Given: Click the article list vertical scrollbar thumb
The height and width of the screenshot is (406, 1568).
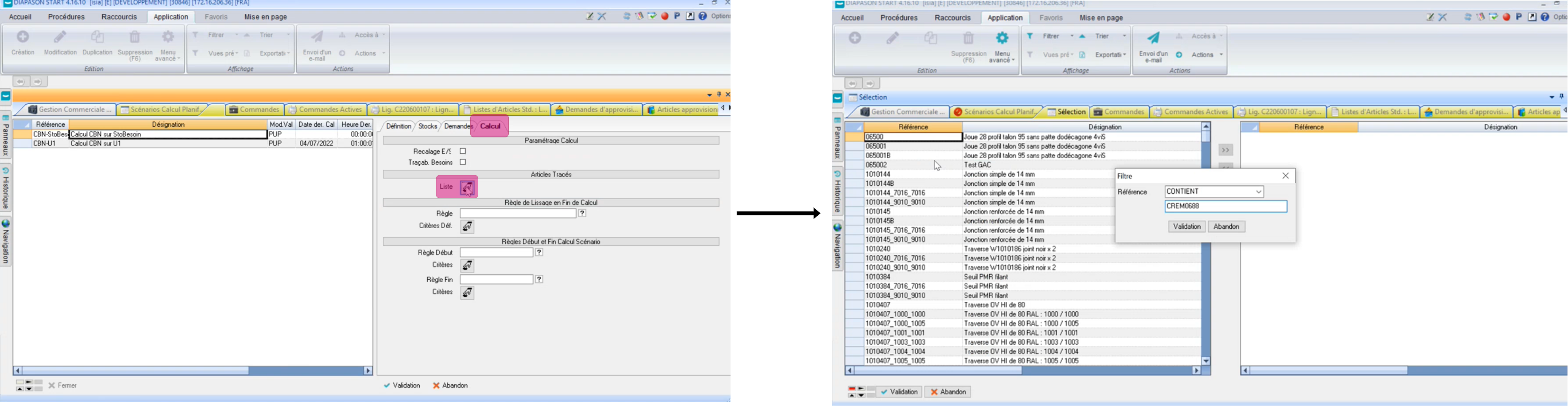Looking at the screenshot, I should pos(1206,138).
